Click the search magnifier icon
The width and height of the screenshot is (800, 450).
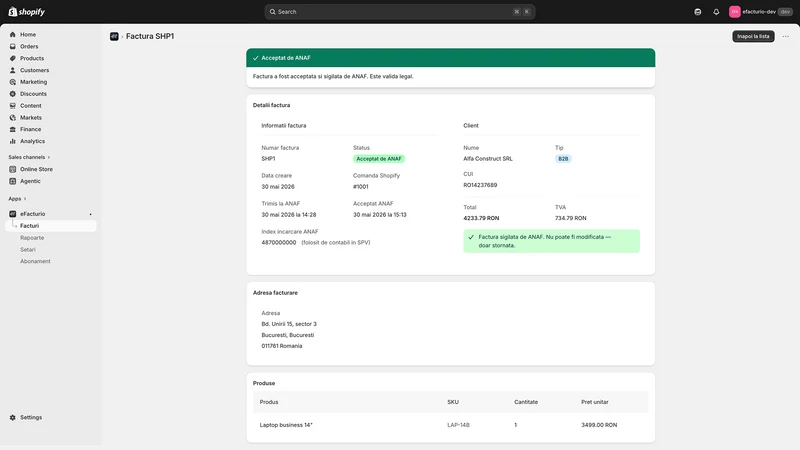pos(272,12)
